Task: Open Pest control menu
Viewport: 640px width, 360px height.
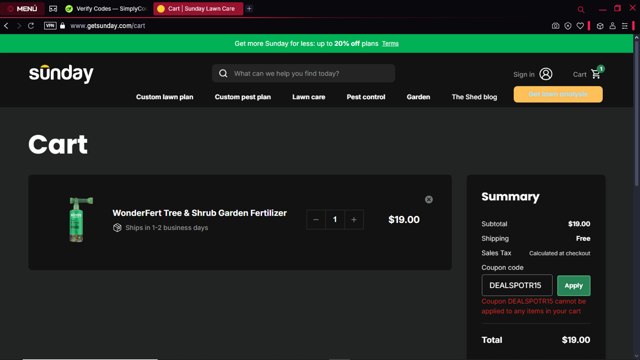Action: (x=366, y=97)
